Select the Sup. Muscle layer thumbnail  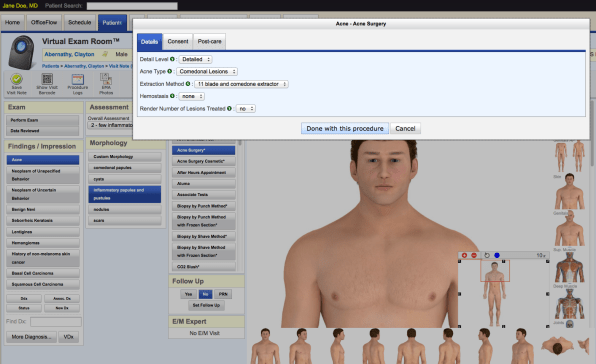tap(569, 268)
